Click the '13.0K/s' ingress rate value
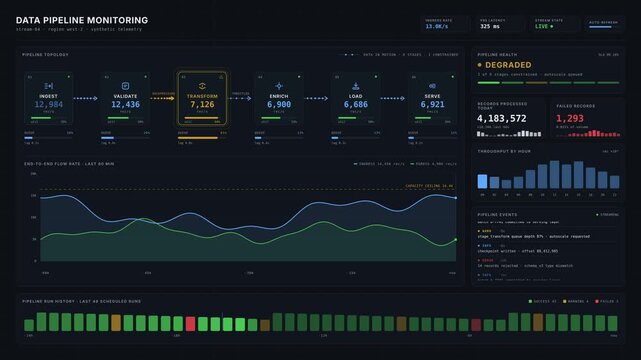Screen dimensions: 641x360 point(437,27)
